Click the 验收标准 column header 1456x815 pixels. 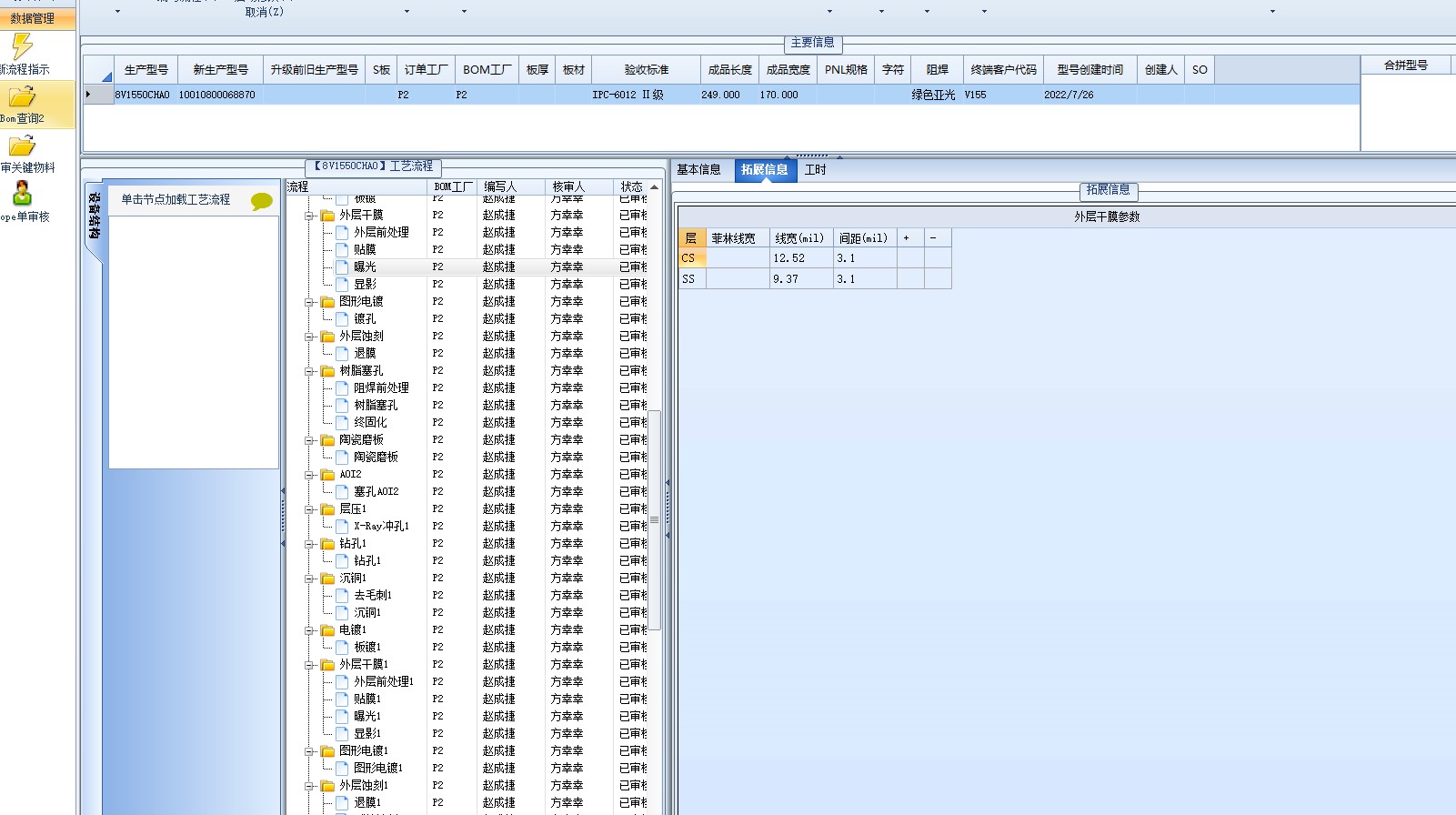646,70
